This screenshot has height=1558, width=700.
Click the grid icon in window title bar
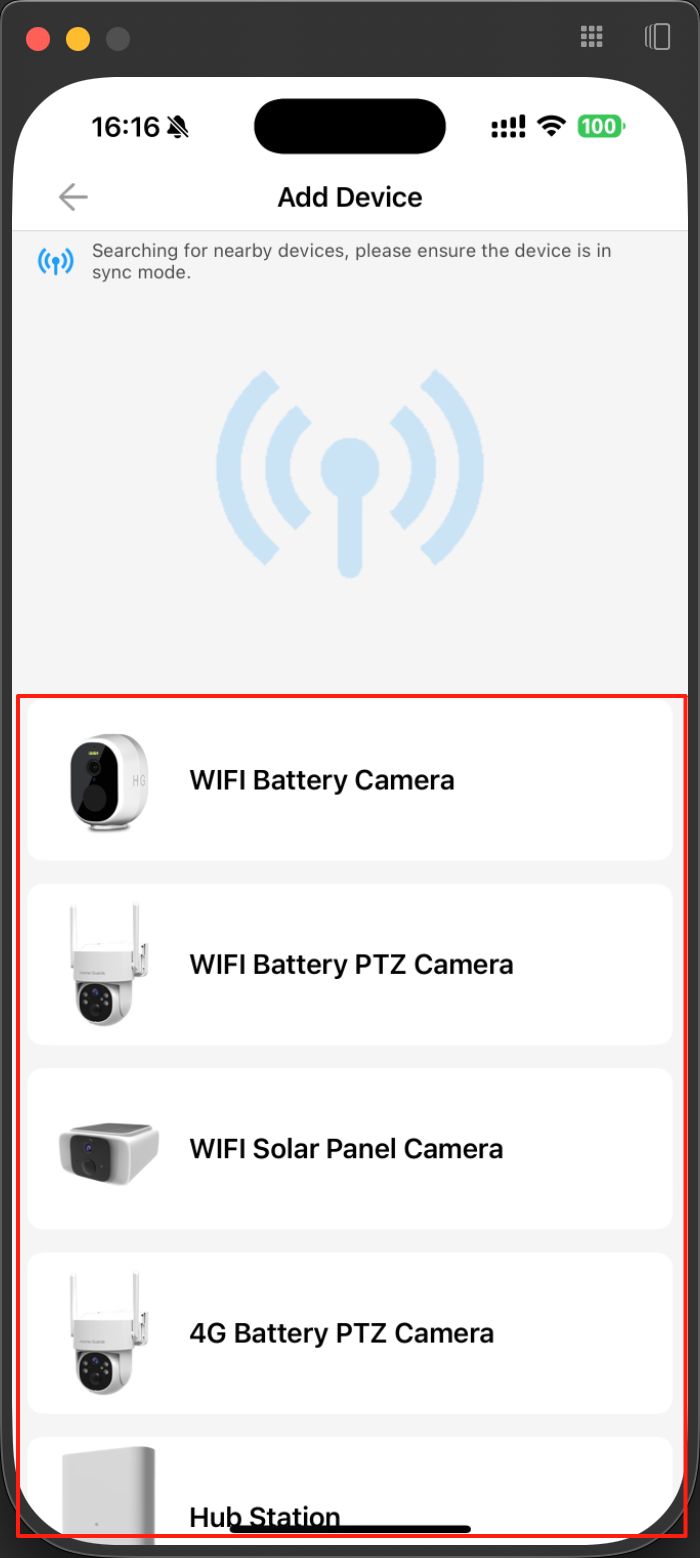[x=592, y=38]
